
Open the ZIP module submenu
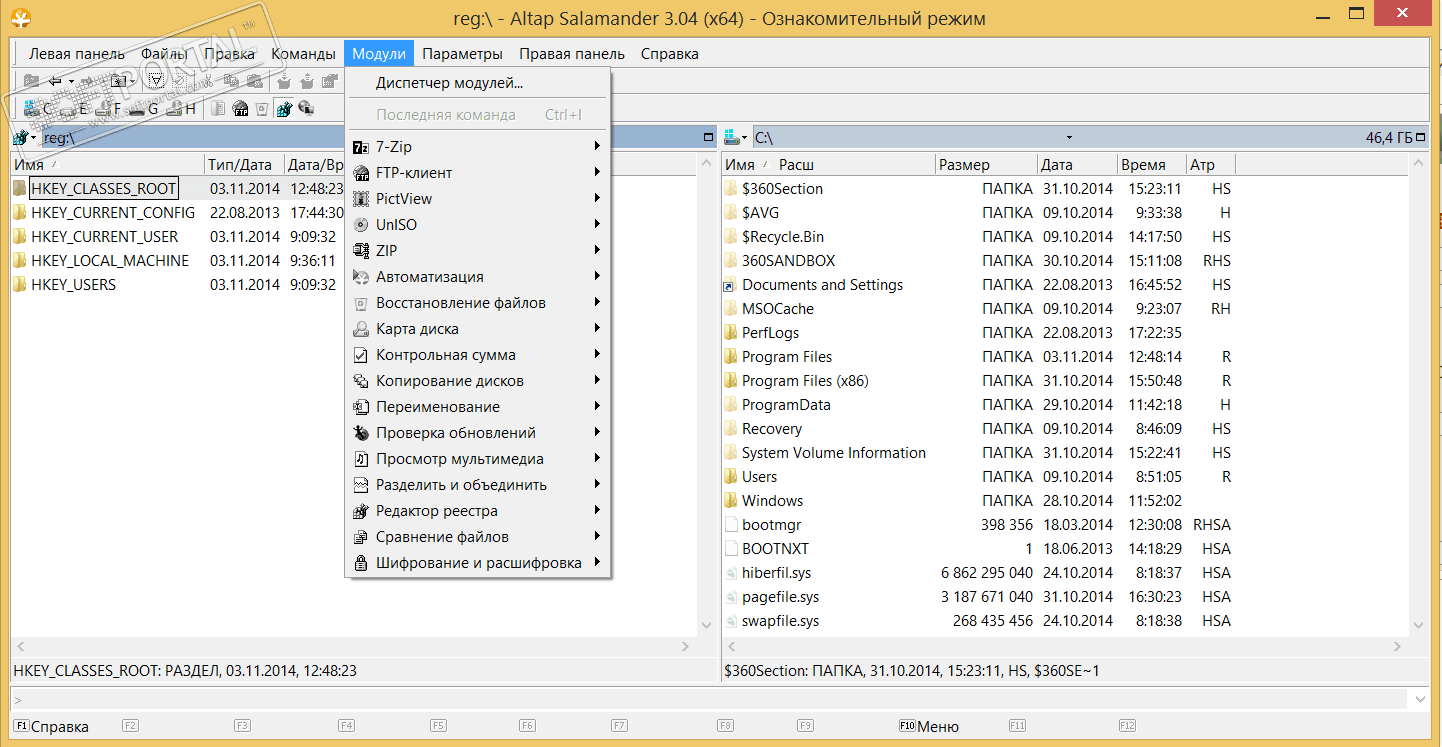point(478,250)
